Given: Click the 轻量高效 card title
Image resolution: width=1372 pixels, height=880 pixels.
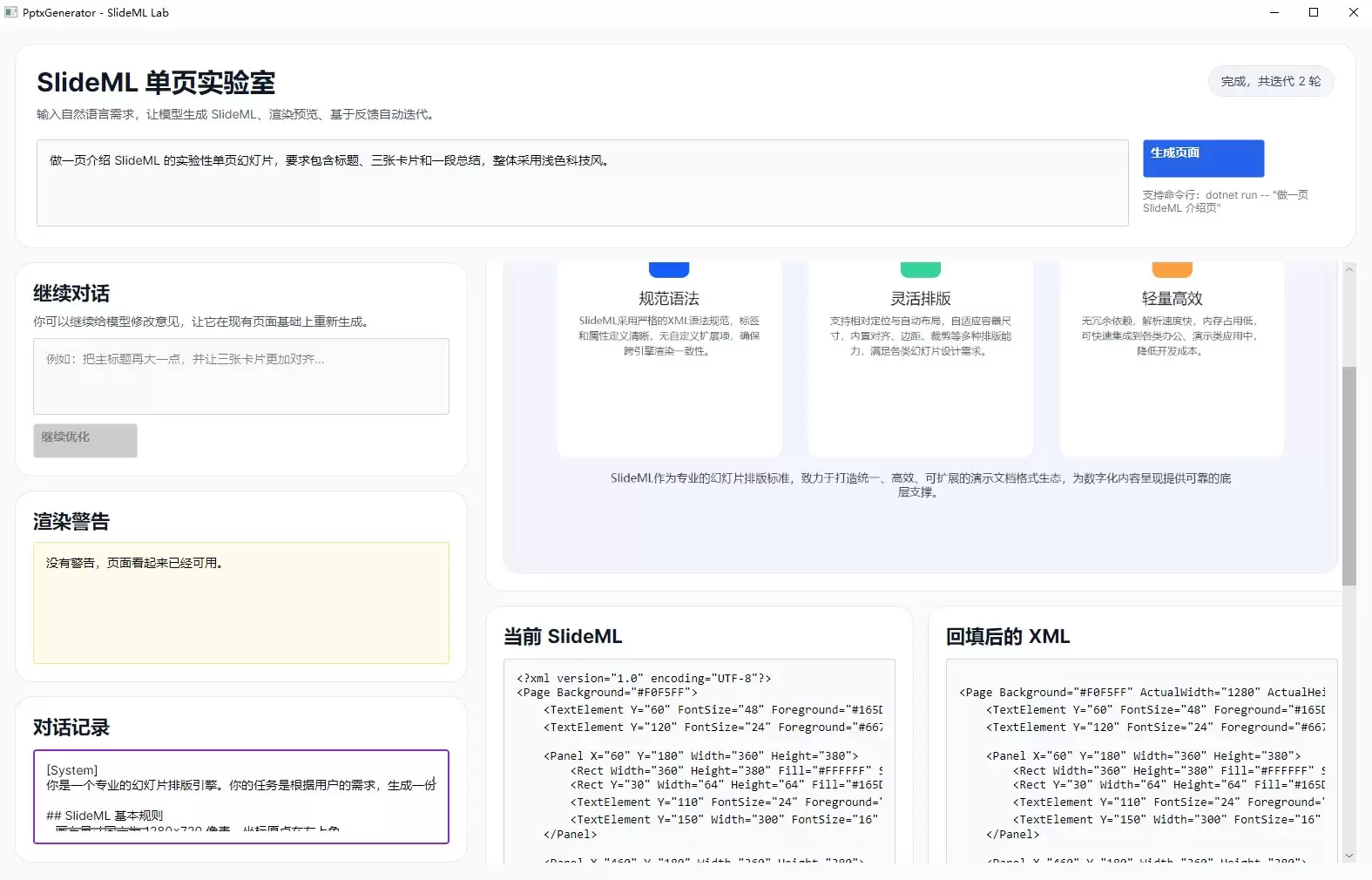Looking at the screenshot, I should click(x=1173, y=299).
